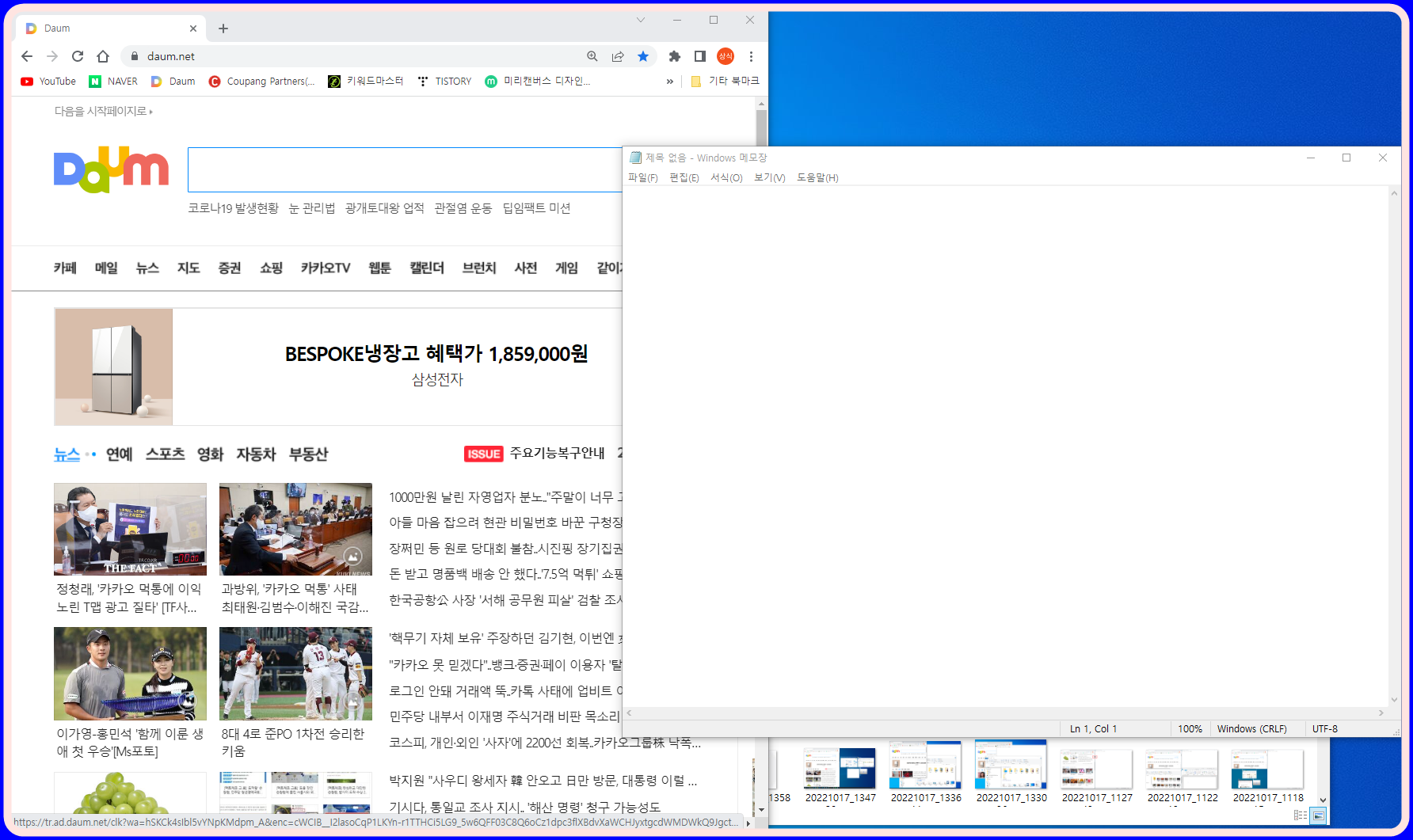The width and height of the screenshot is (1413, 840).
Task: Open the 과방위 카카오 먹통 news thumbnail
Action: [295, 529]
